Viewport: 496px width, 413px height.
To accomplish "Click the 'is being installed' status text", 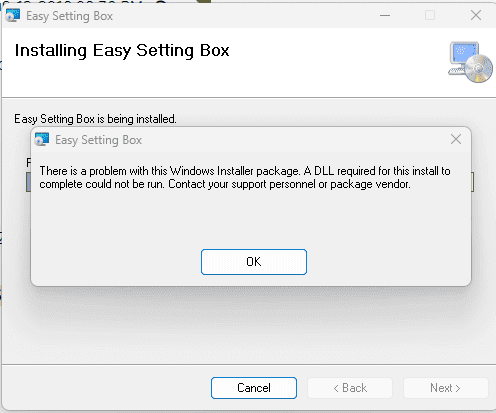I will 95,119.
